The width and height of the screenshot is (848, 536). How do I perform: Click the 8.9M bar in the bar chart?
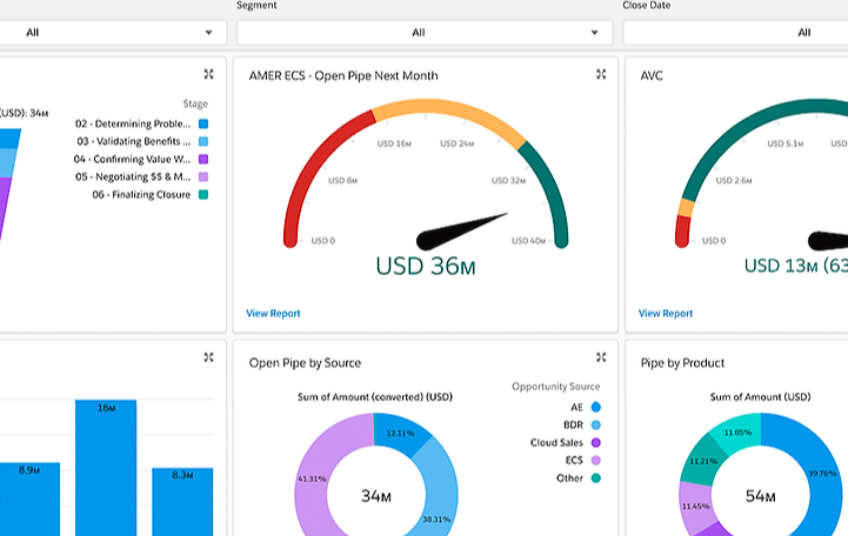point(29,499)
